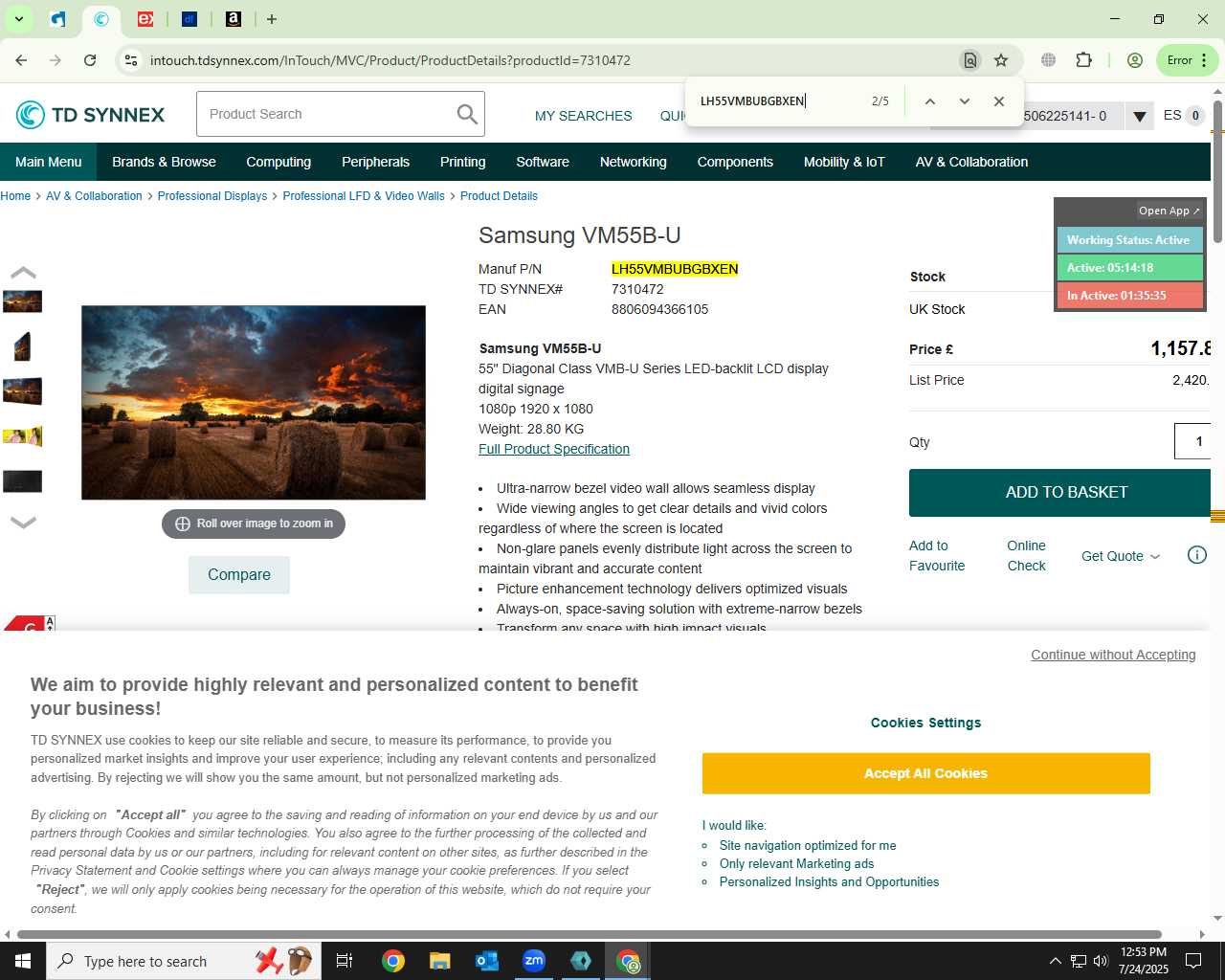Click Home breadcrumb link
This screenshot has height=980, width=1225.
click(x=15, y=196)
